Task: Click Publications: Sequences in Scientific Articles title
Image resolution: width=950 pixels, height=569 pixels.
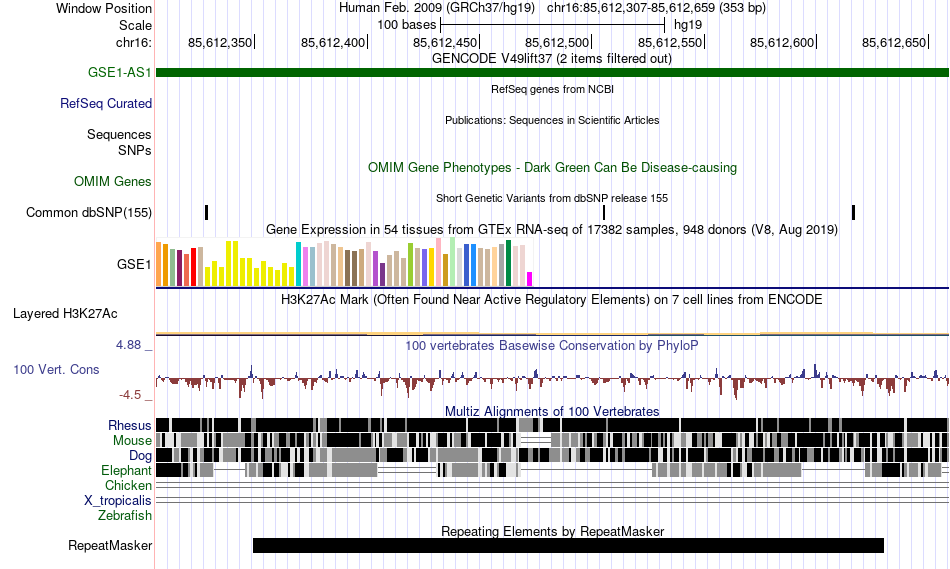Action: tap(552, 120)
